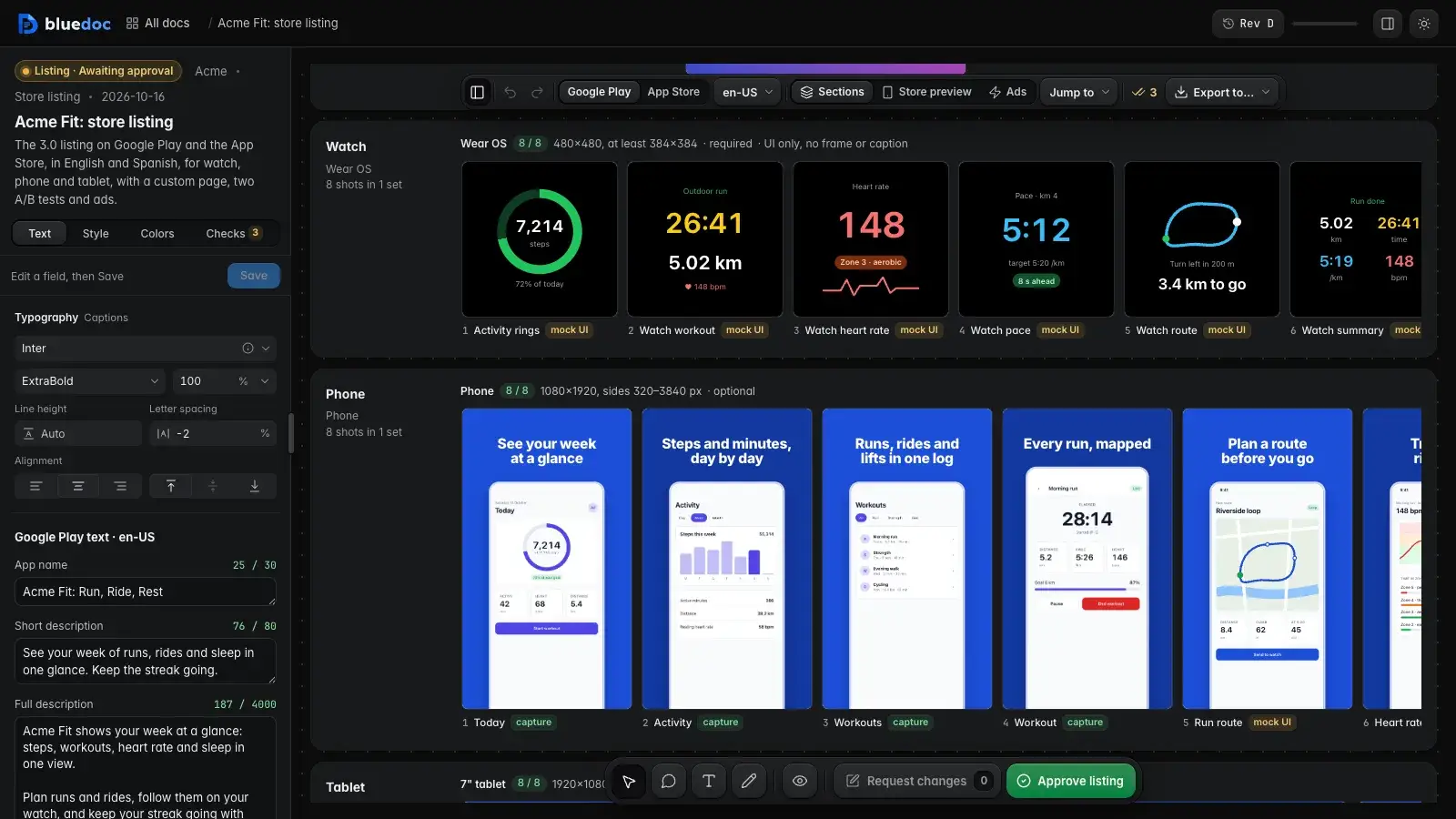This screenshot has width=1456, height=819.
Task: Select the pencil draw tool
Action: 749,781
